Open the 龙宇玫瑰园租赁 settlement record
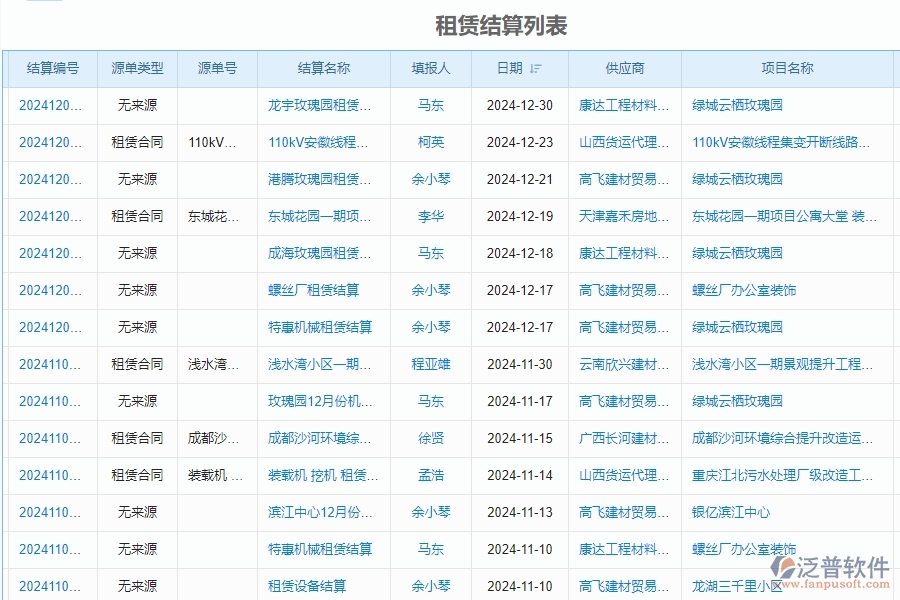 click(x=322, y=105)
